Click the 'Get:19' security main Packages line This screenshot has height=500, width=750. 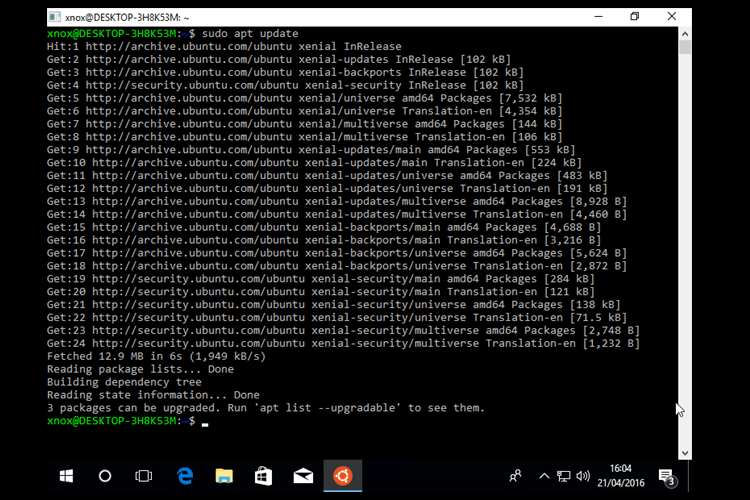coord(320,279)
